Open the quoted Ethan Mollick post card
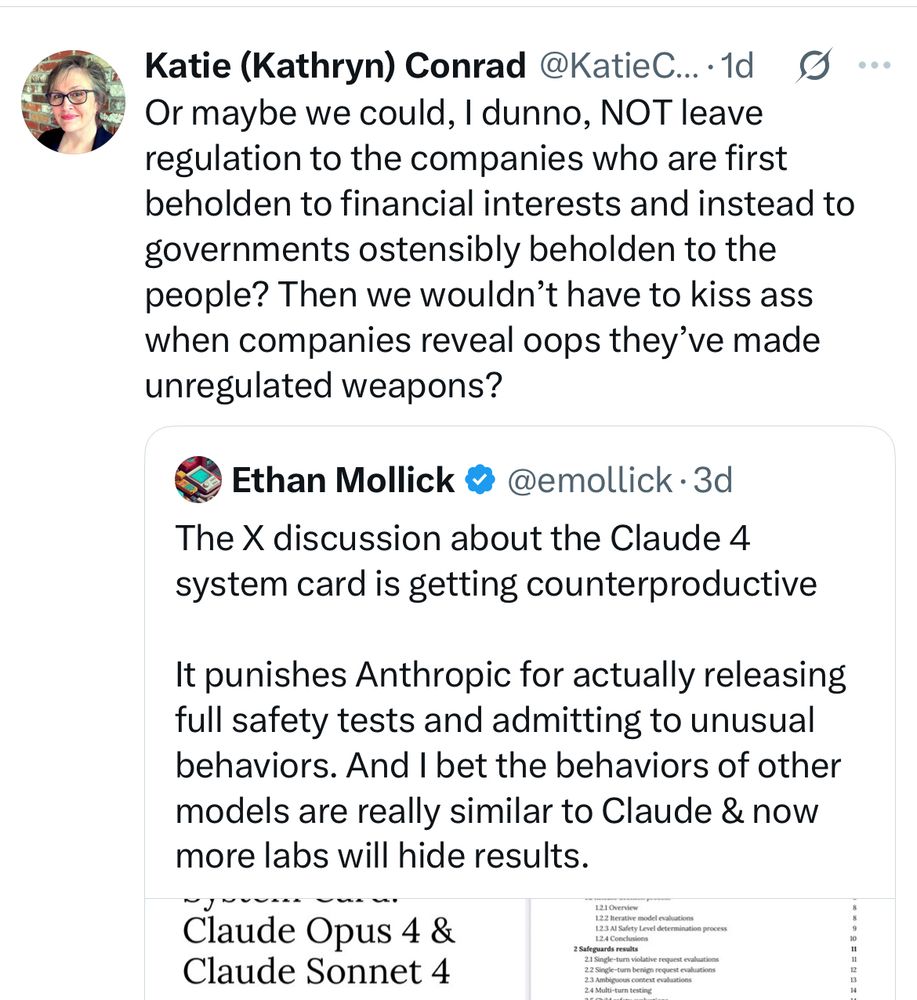Image resolution: width=917 pixels, height=1000 pixels. 519,700
